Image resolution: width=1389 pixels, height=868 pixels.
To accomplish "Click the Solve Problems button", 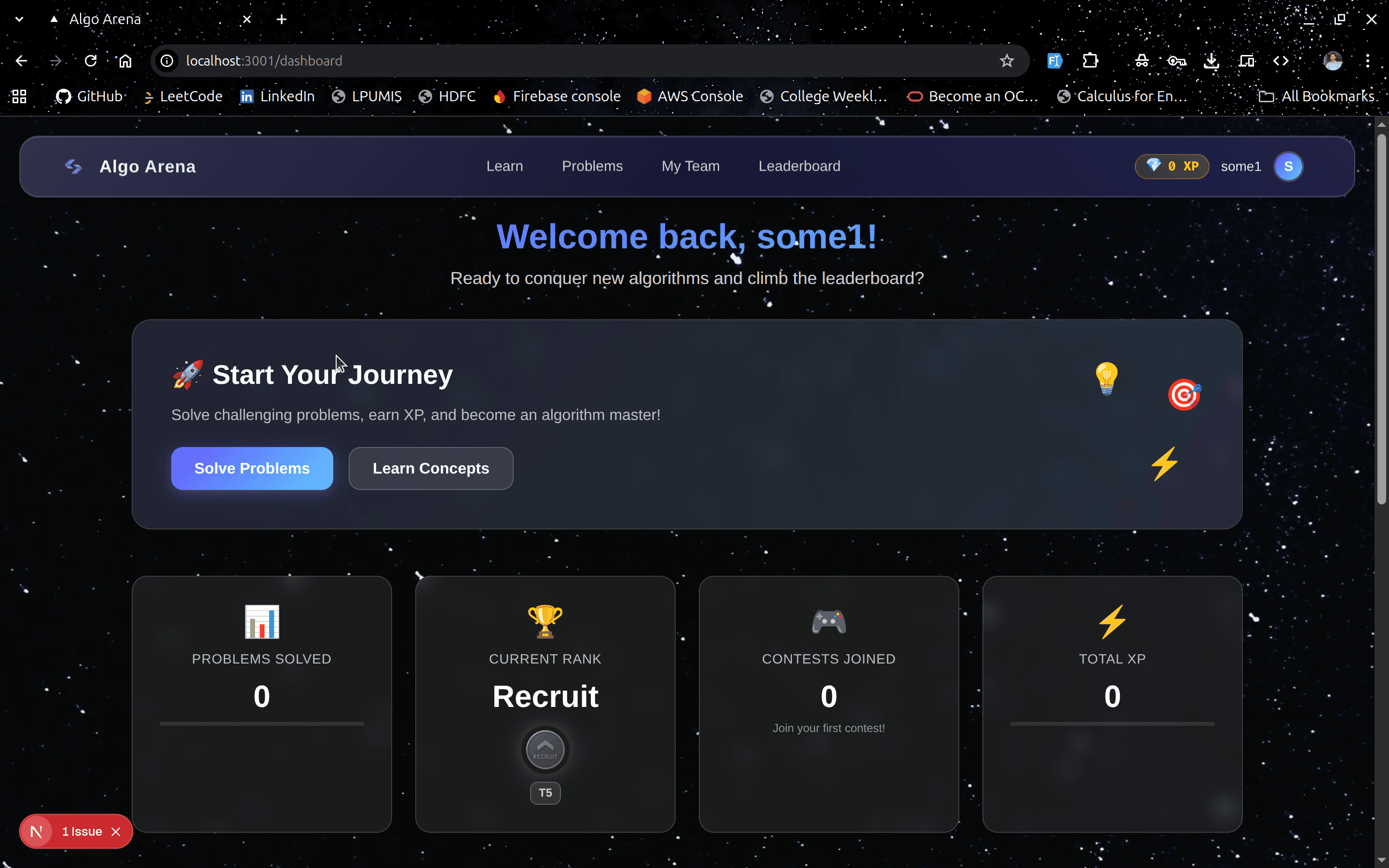I will tap(251, 468).
